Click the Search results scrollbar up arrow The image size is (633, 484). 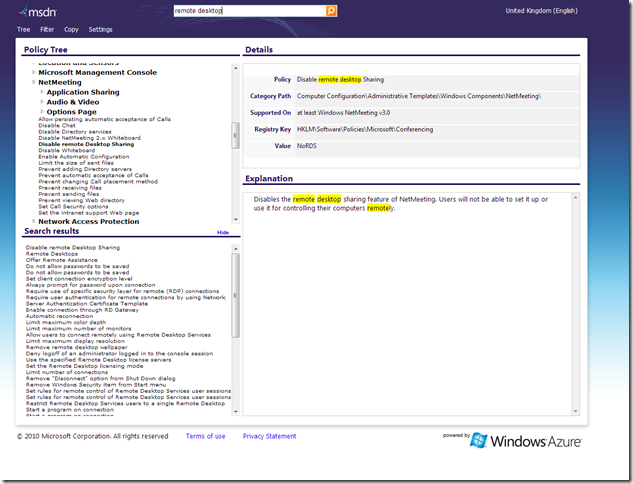point(236,249)
